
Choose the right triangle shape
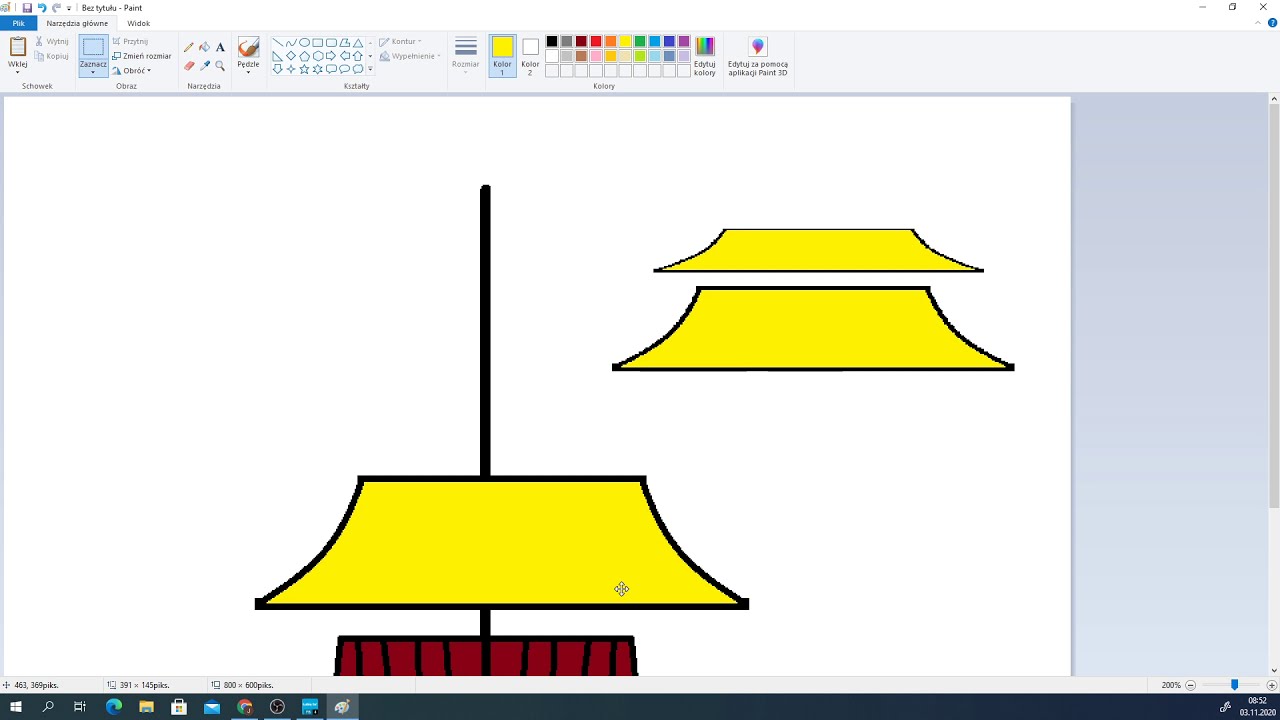(x=277, y=56)
